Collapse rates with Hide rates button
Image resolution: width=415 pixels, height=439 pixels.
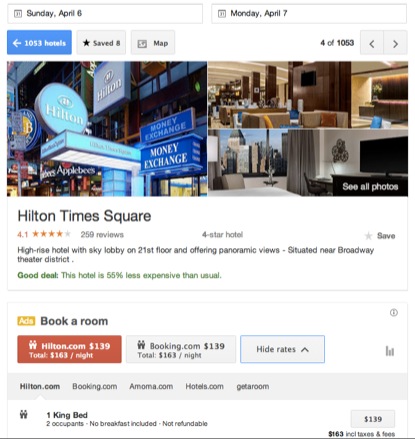[x=282, y=349]
